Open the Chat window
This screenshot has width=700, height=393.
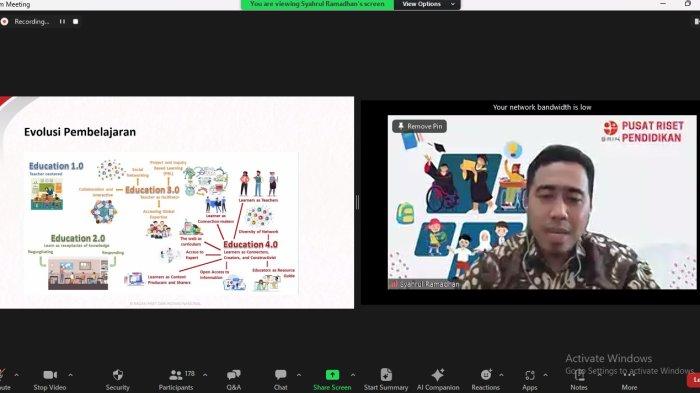click(280, 379)
